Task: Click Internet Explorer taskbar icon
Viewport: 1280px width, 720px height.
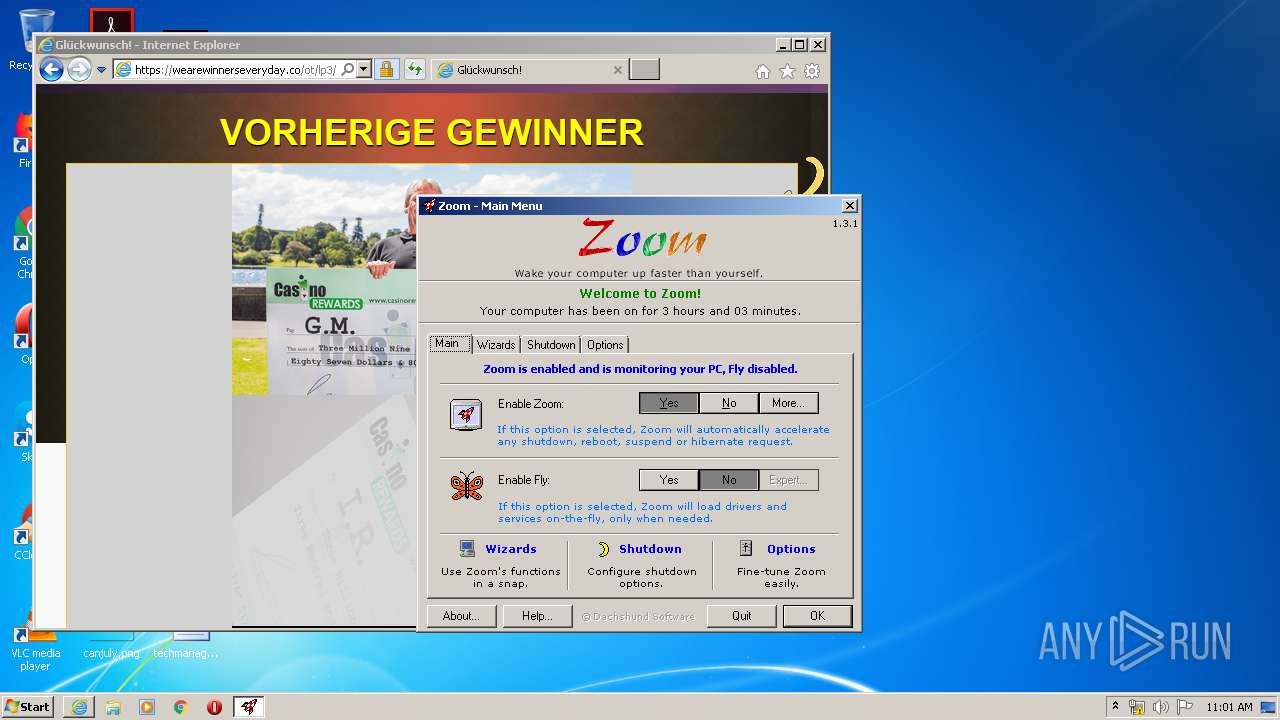Action: (79, 707)
